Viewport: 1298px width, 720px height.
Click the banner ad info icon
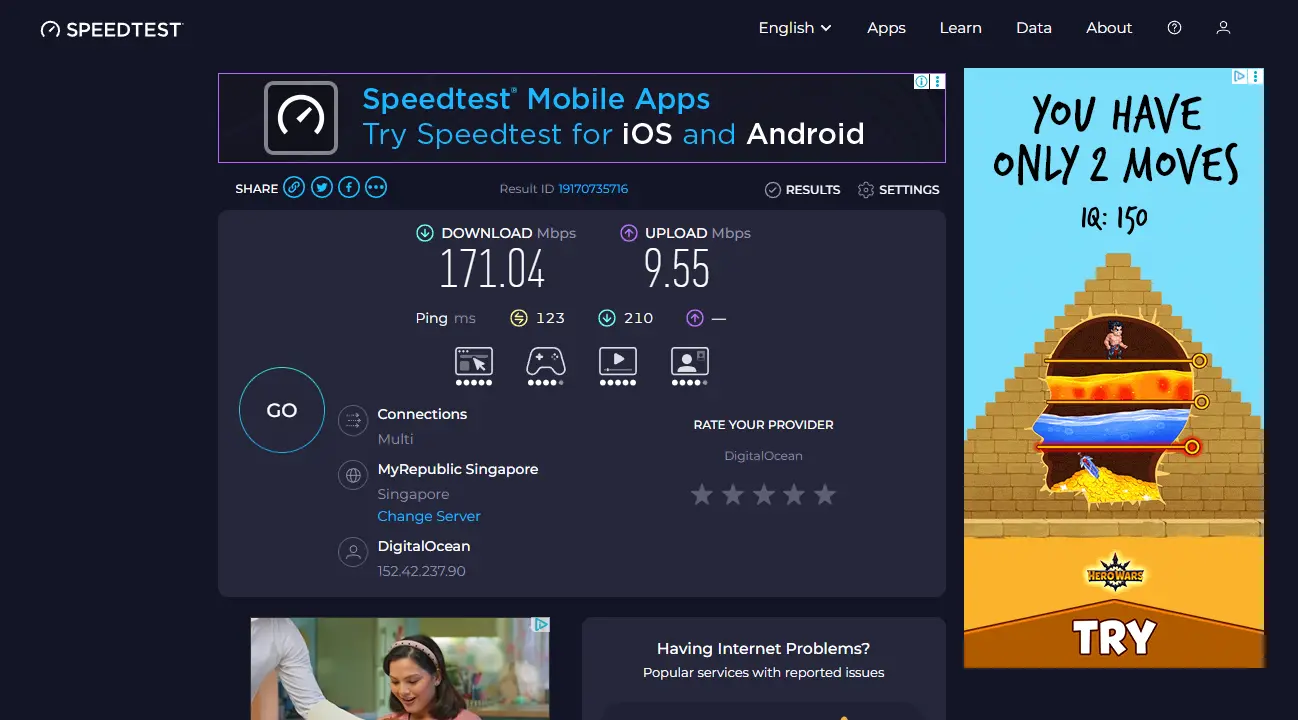pyautogui.click(x=922, y=82)
